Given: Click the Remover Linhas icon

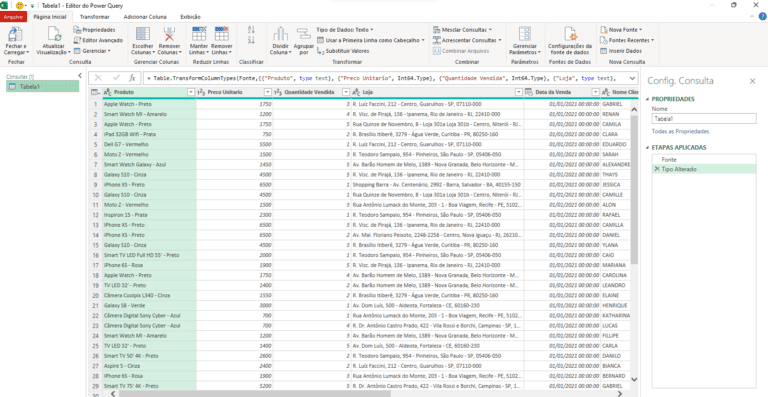Looking at the screenshot, I should click(x=221, y=34).
